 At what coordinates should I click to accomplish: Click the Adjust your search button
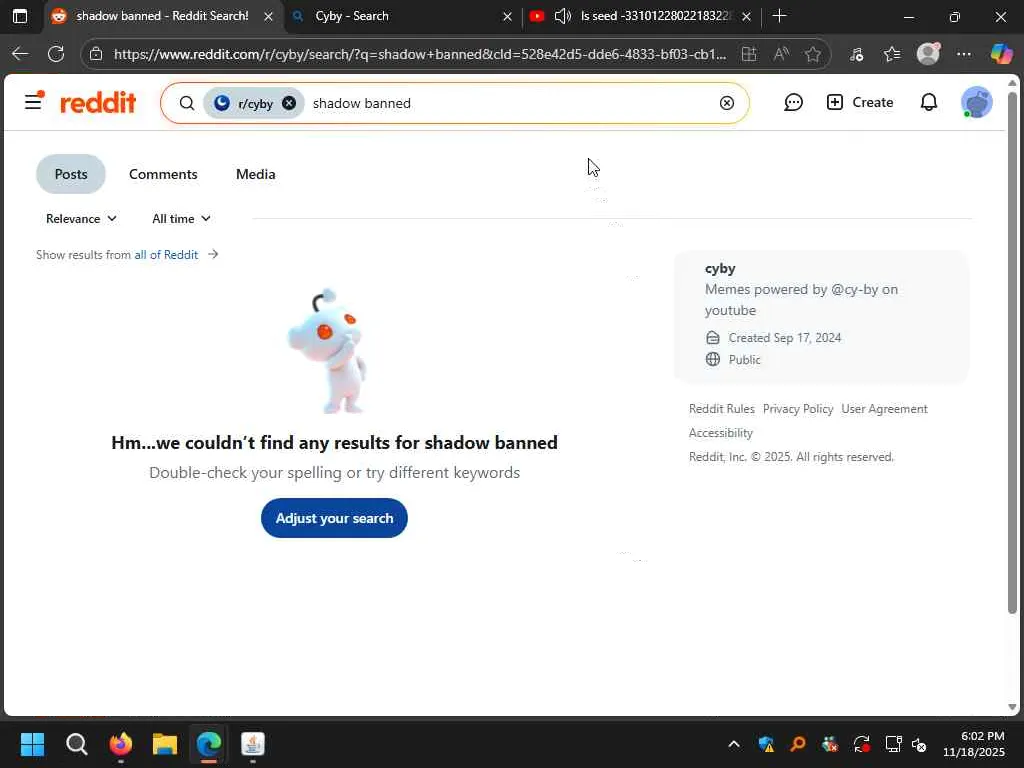point(334,518)
